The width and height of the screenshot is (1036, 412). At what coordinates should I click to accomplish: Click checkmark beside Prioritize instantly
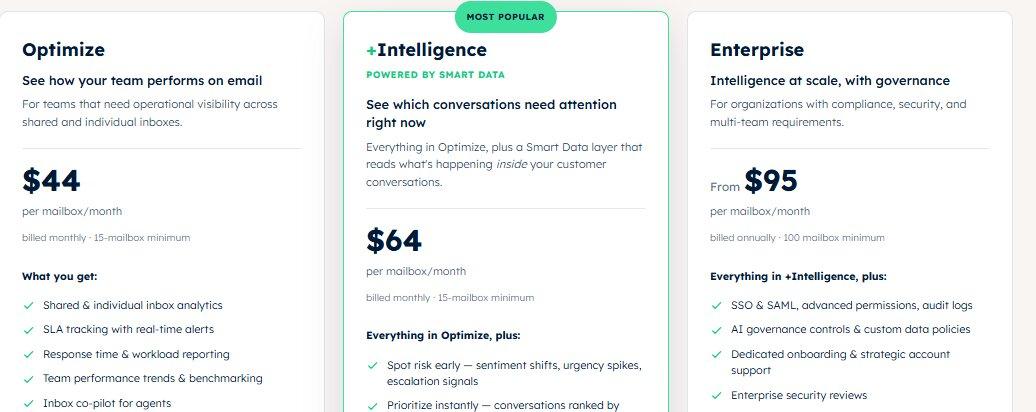coord(373,405)
